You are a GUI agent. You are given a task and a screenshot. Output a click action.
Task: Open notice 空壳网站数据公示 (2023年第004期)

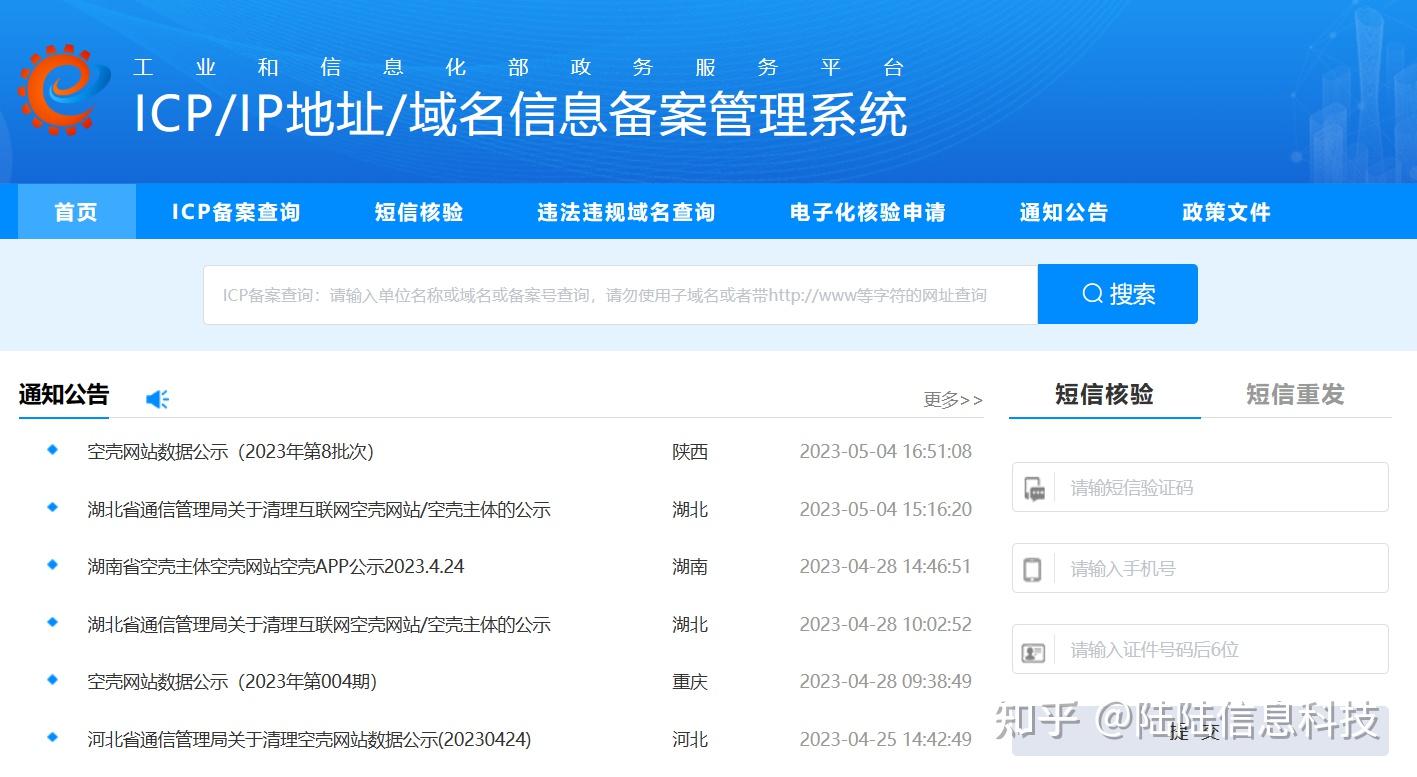pyautogui.click(x=232, y=682)
